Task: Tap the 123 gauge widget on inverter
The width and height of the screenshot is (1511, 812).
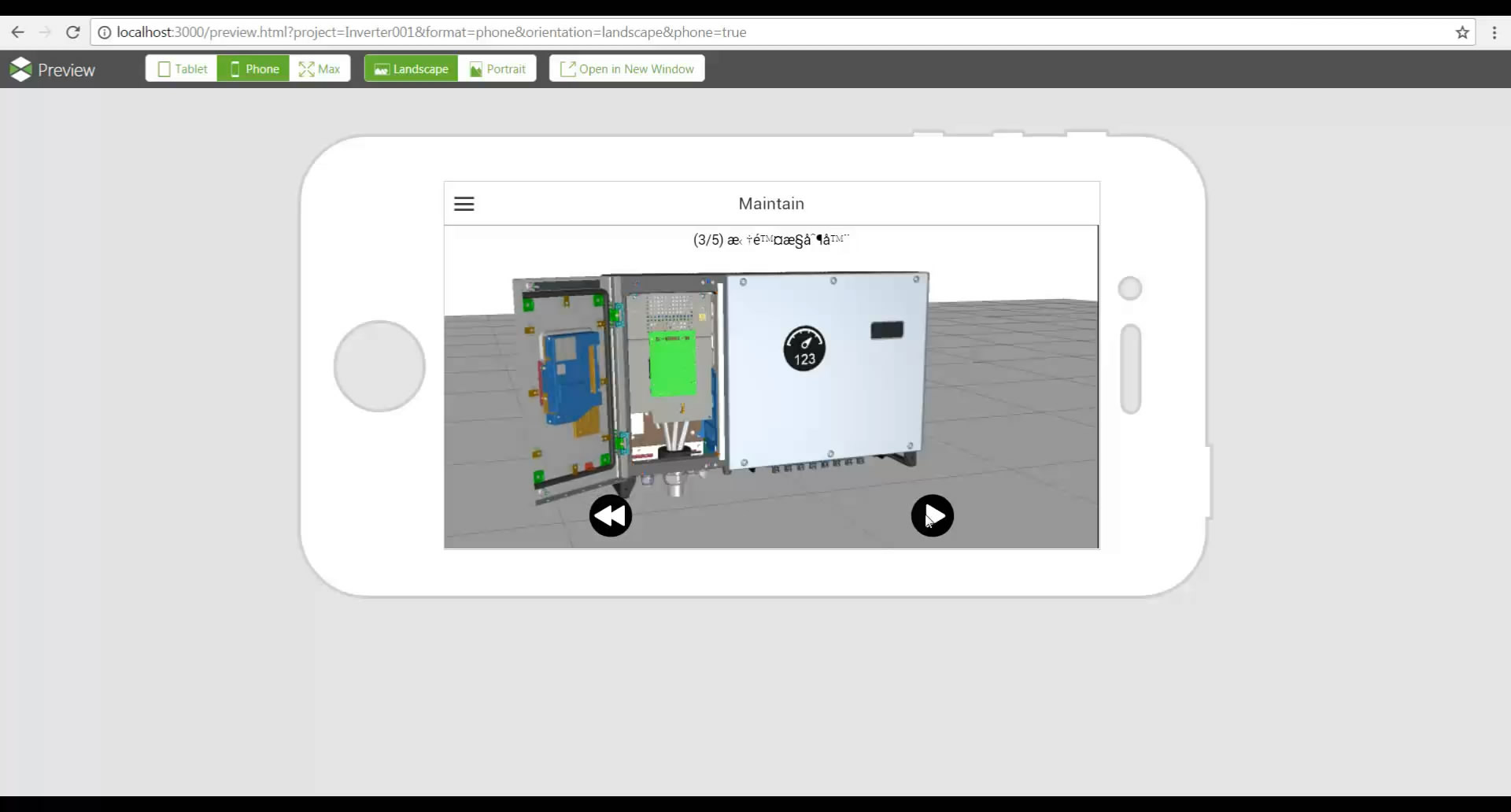Action: (x=804, y=349)
